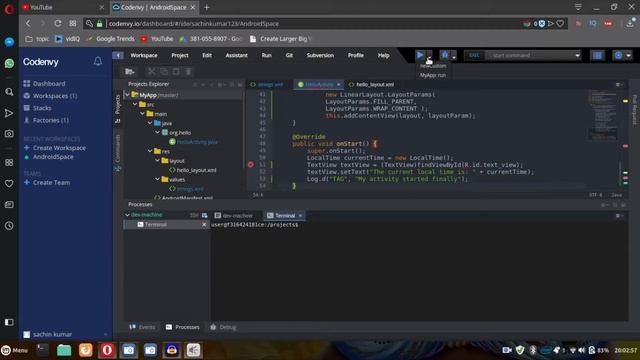Click the blue Run play button

pos(420,55)
